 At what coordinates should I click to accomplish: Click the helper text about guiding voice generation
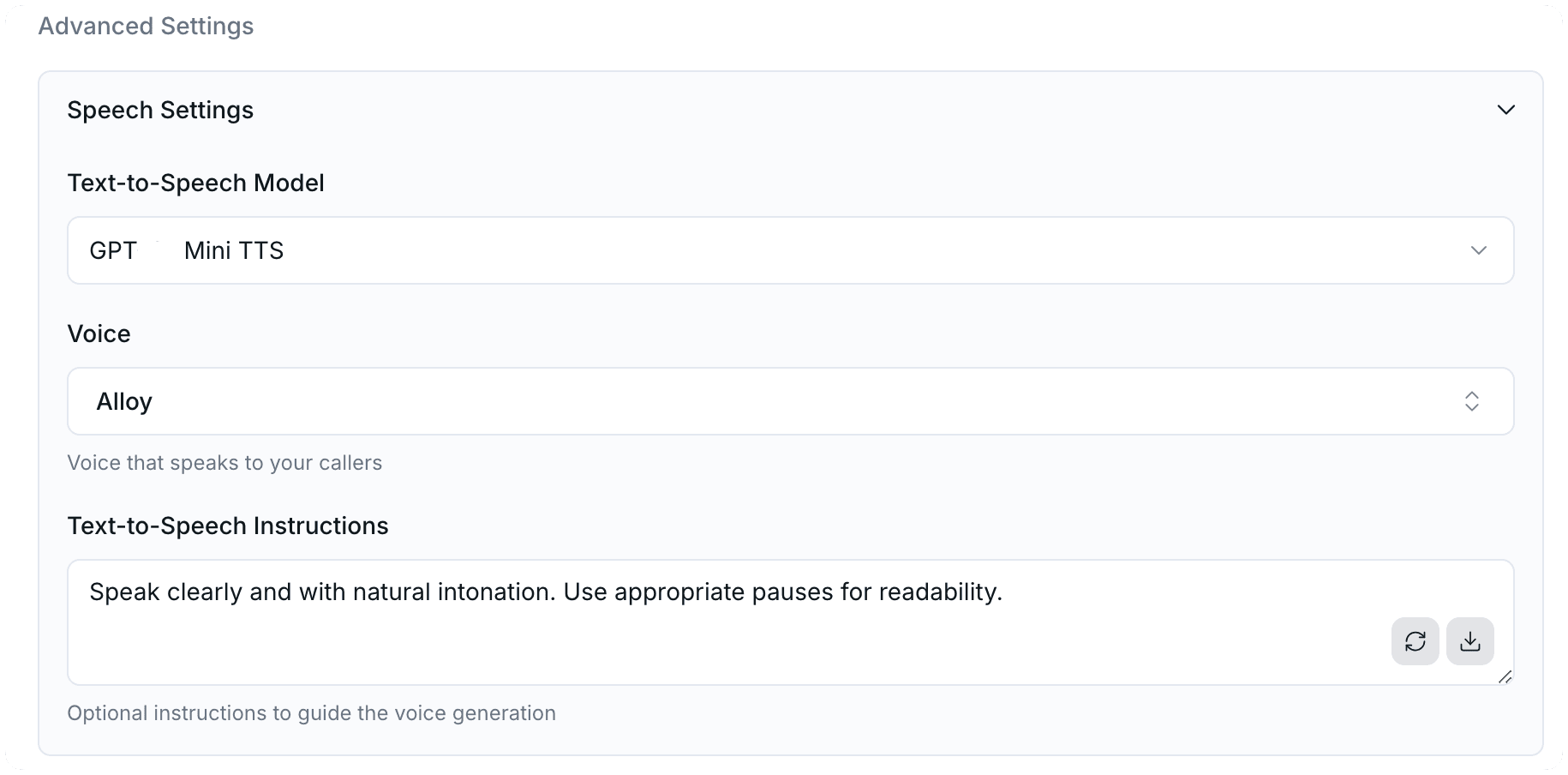point(311,712)
